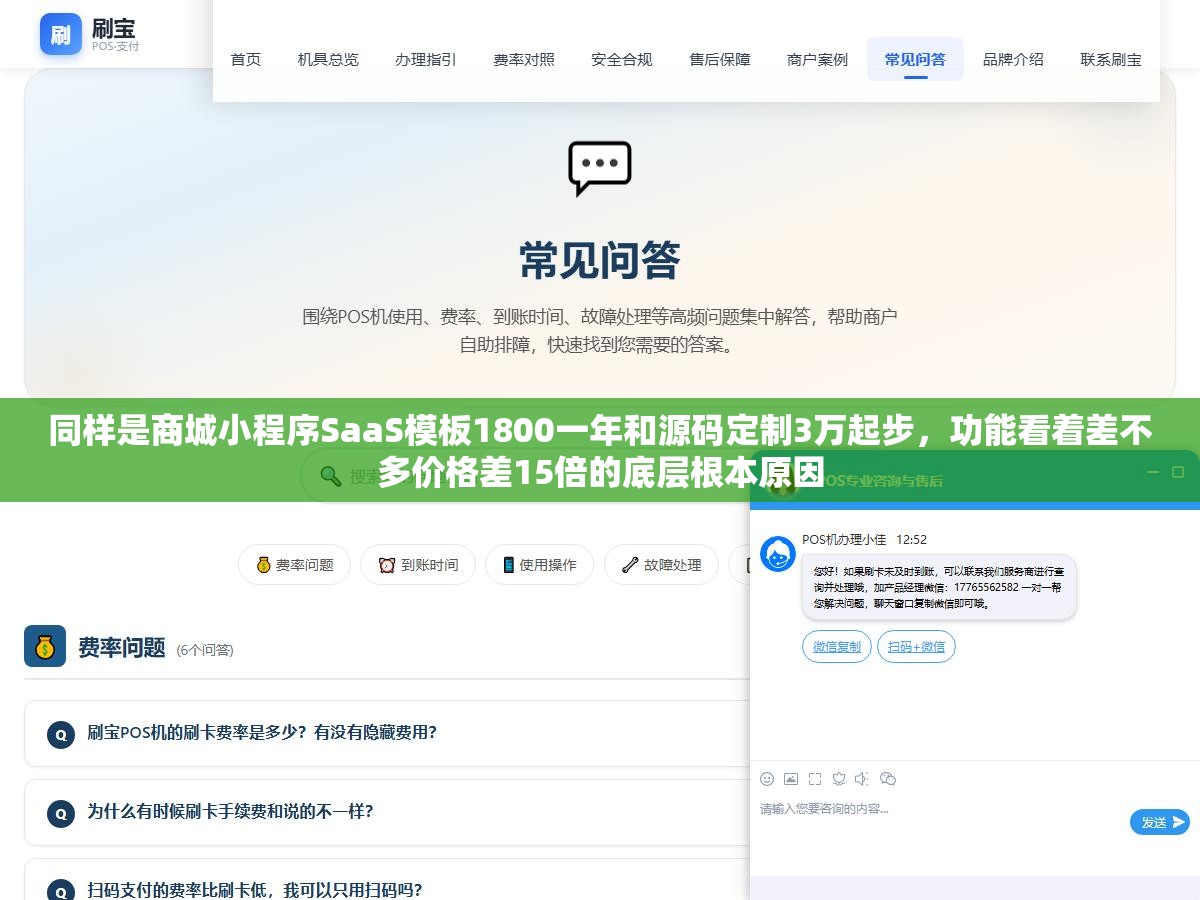Screen dimensions: 1200x900
Task: Open emoji picker in chat toolbar
Action: coord(767,779)
